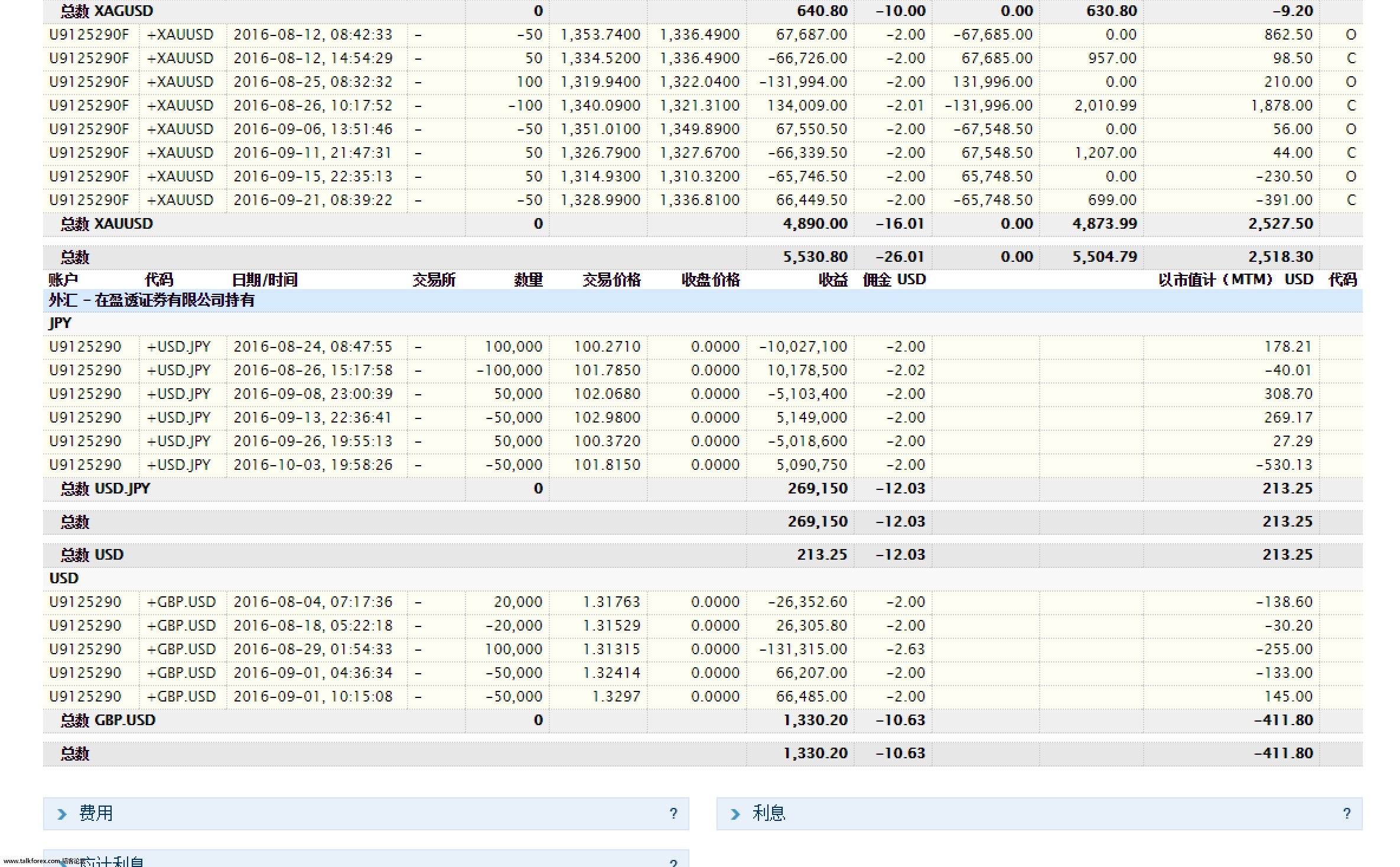Open the 利息 section title
Screen dimensions: 1400x867
[x=769, y=813]
